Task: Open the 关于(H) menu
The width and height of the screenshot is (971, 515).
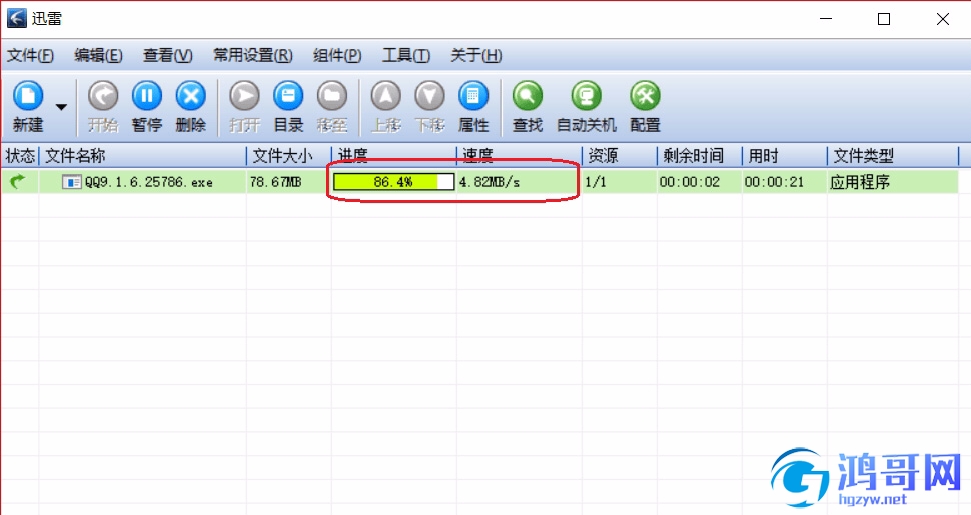Action: tap(476, 56)
